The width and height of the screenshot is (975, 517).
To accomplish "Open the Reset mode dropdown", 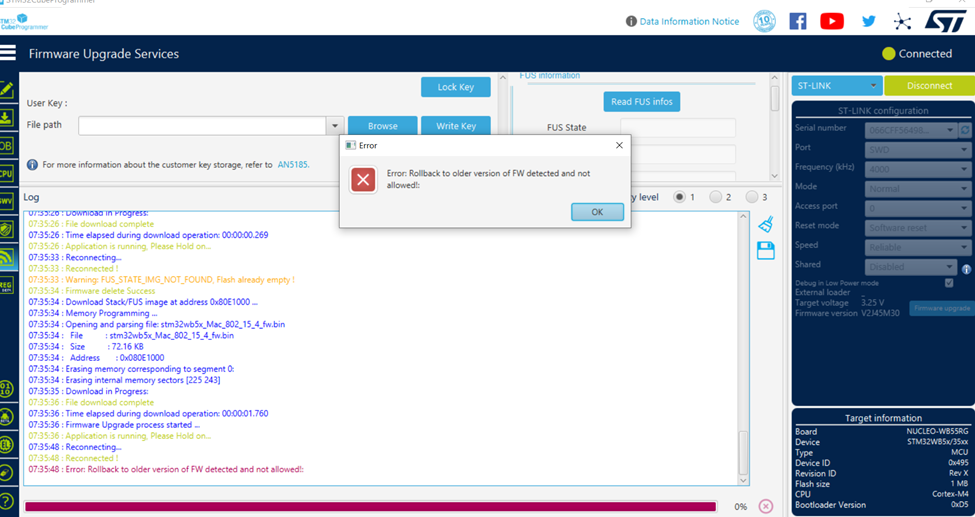I will pos(918,228).
